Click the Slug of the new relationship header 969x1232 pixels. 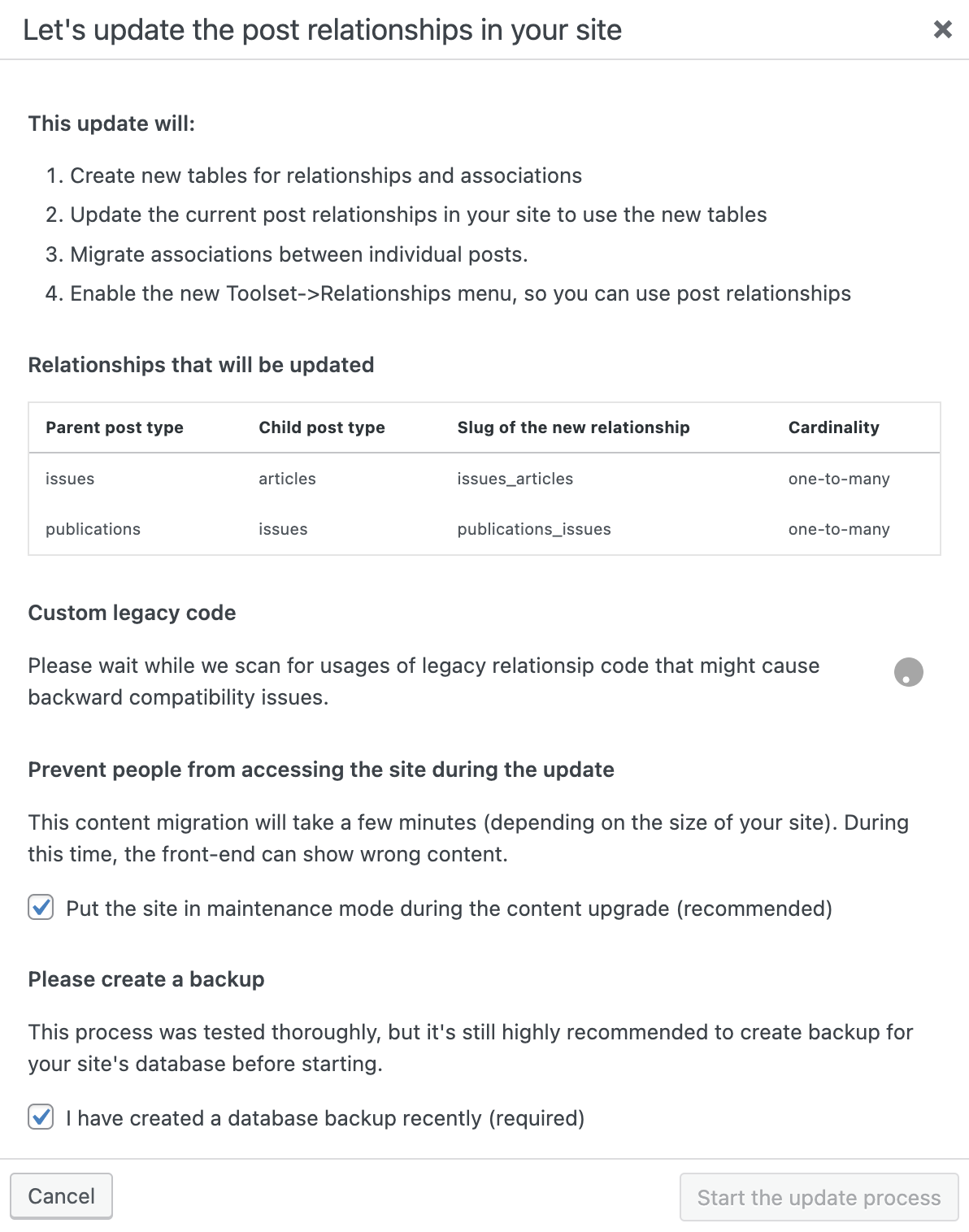[x=573, y=427]
